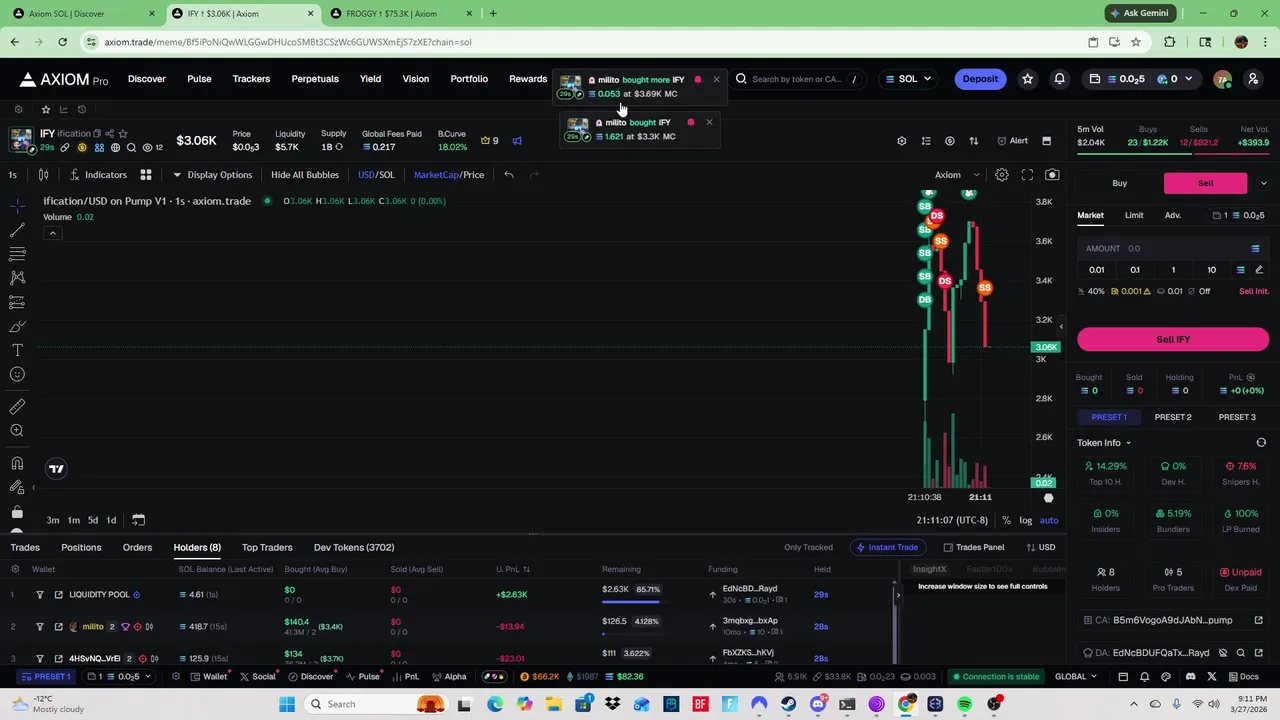Image resolution: width=1280 pixels, height=720 pixels.
Task: Open the megaphone icon next to crown
Action: [x=517, y=141]
